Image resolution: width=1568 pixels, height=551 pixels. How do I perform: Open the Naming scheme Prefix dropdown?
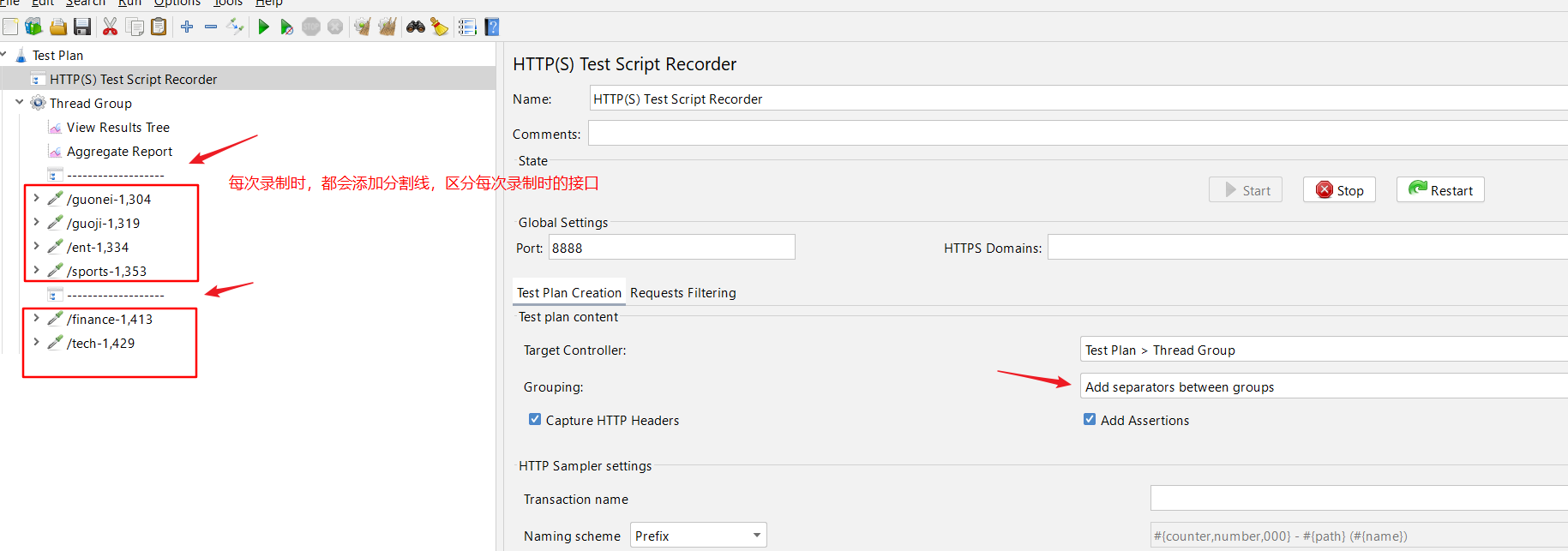[698, 536]
